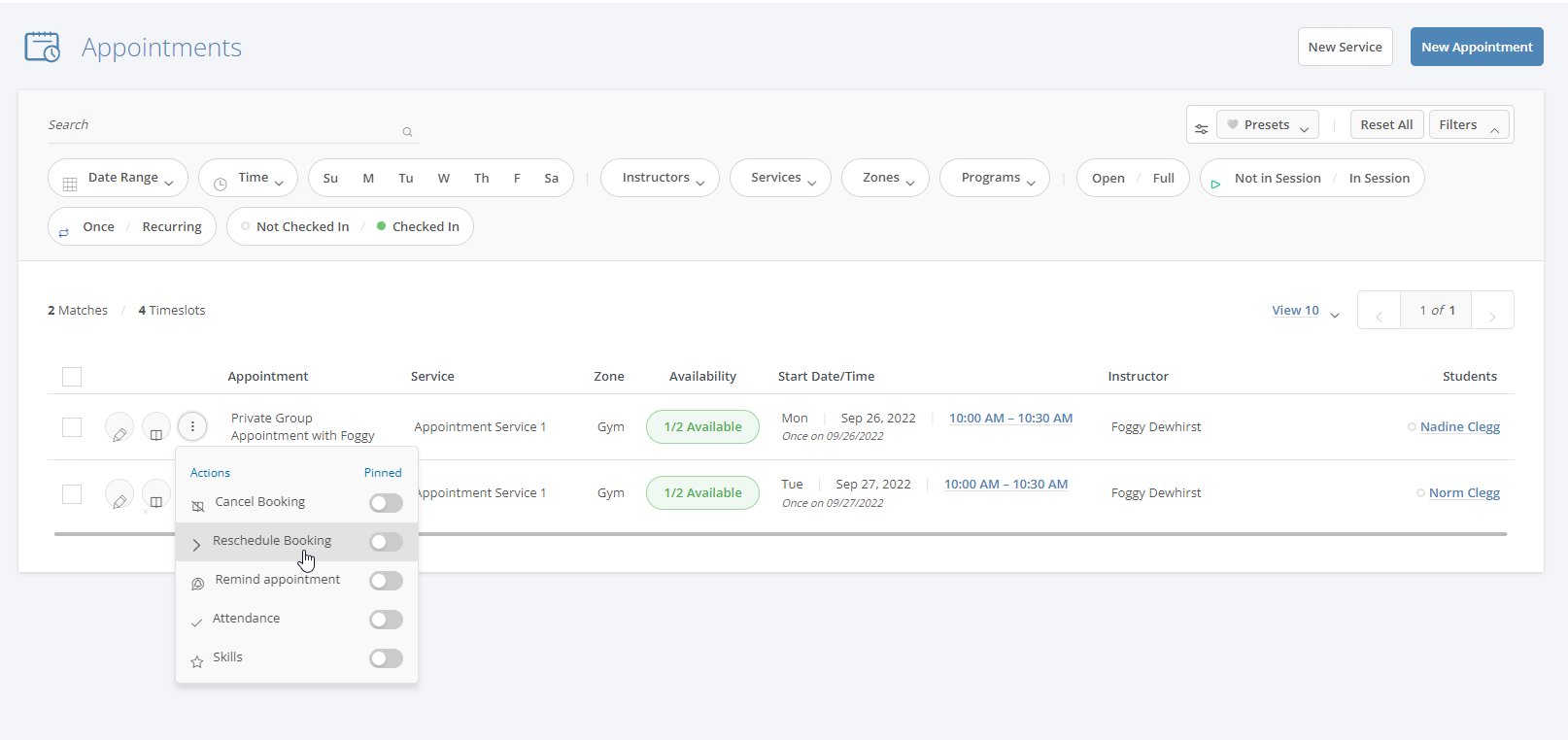
Task: Click the 1/2 Available badge for Sep 26
Action: click(702, 427)
